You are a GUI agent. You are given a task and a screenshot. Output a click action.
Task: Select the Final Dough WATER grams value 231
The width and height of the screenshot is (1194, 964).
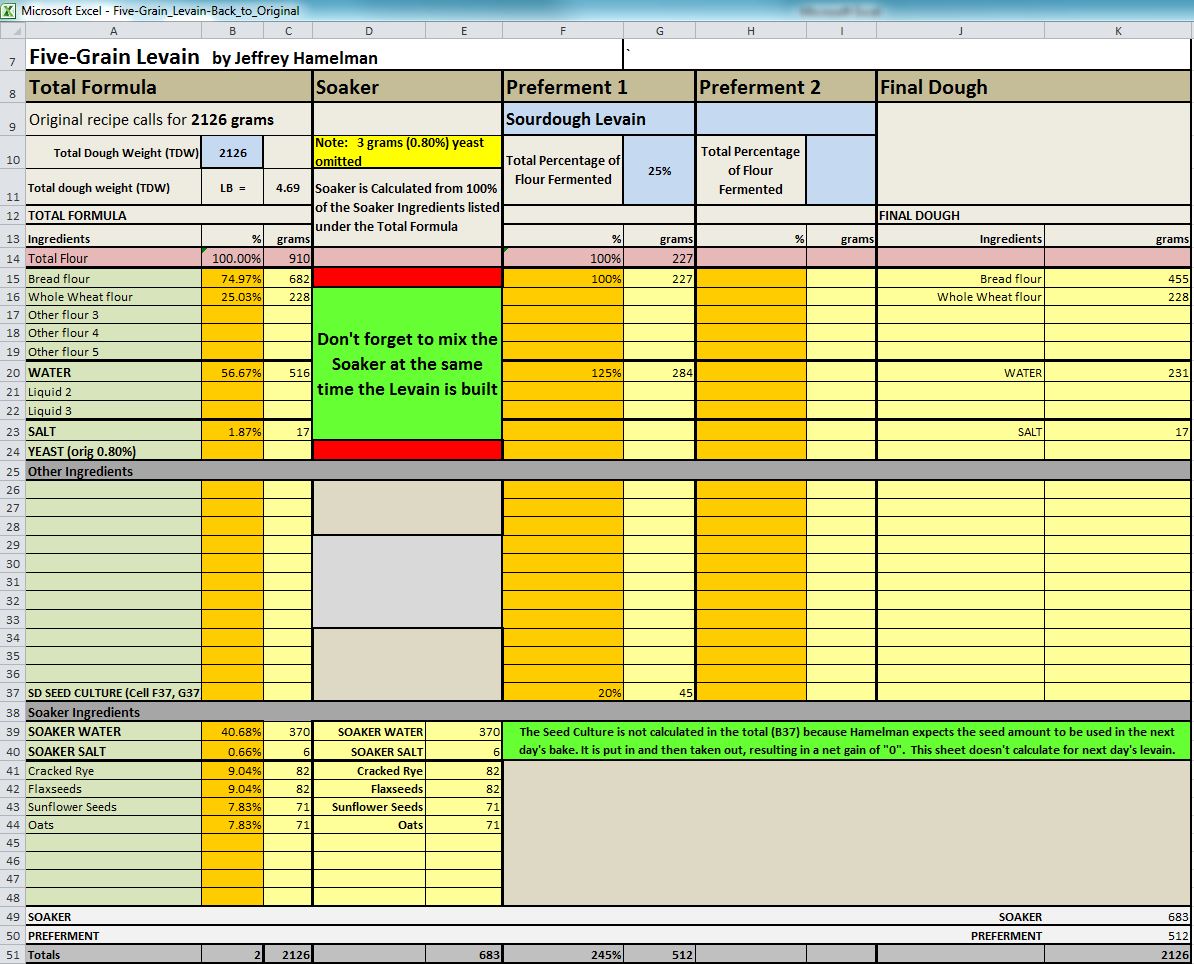tap(1118, 372)
